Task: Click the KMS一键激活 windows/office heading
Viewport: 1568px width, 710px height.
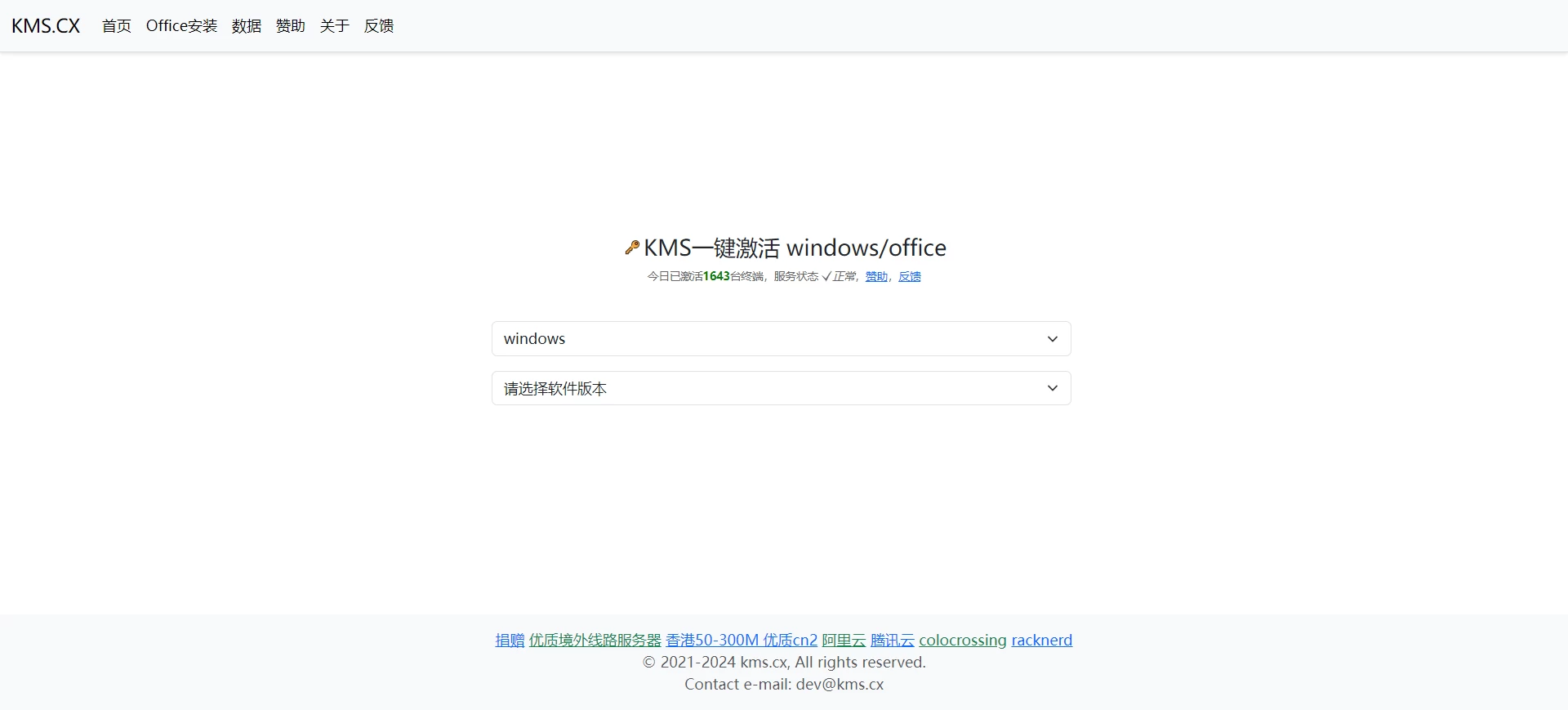Action: [x=795, y=248]
